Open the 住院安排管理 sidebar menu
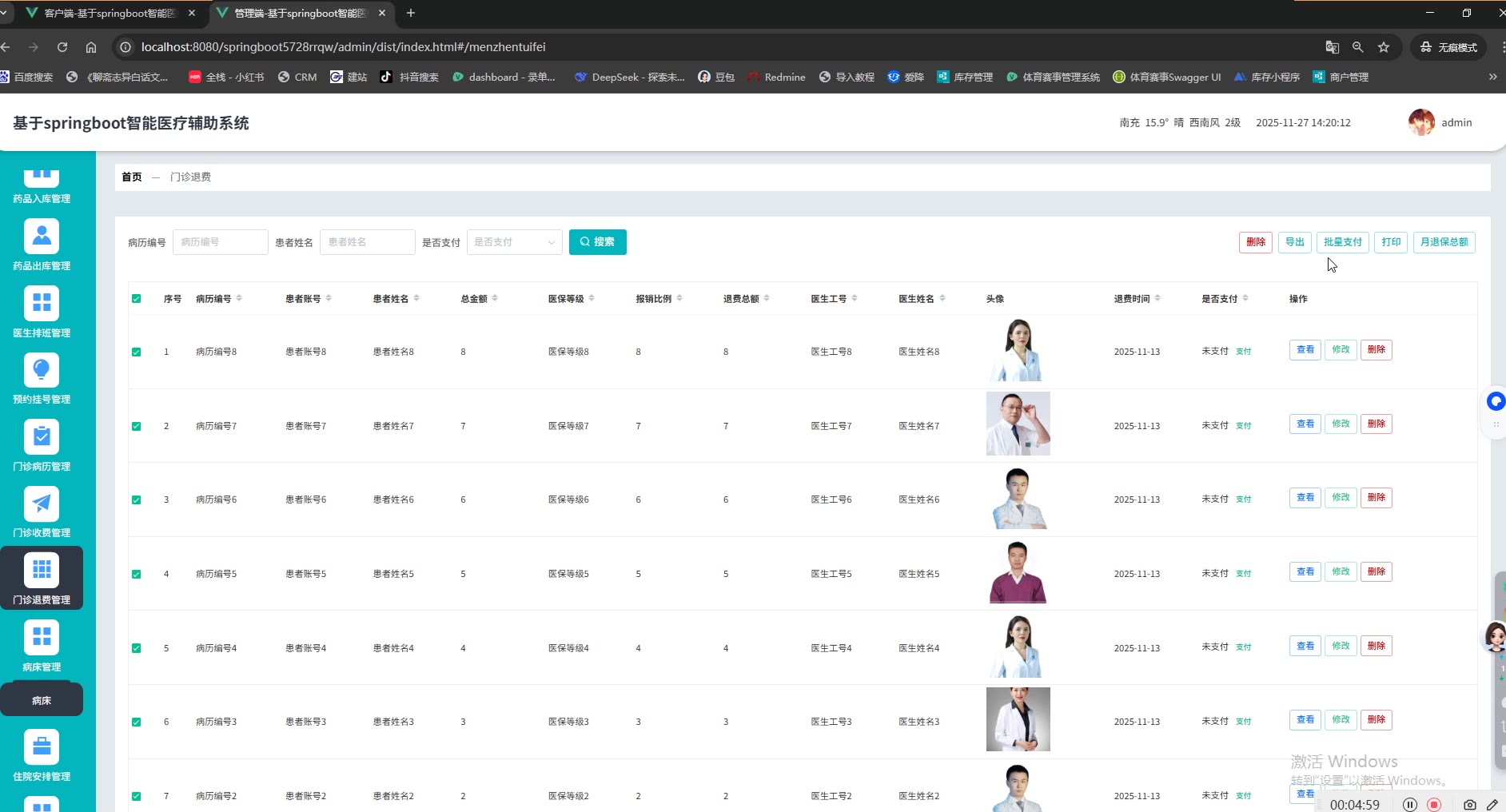Viewport: 1506px width, 812px height. coord(42,756)
